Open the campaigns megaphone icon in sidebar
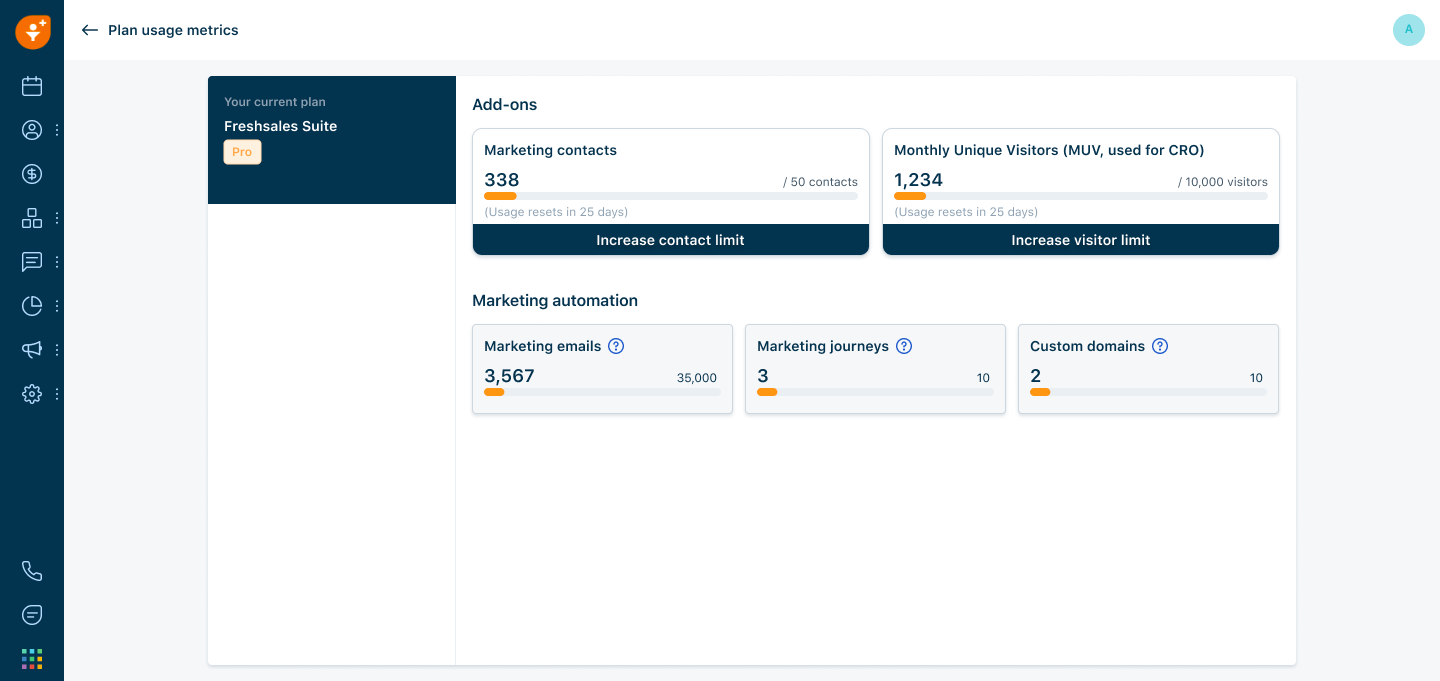The width and height of the screenshot is (1440, 681). pos(32,350)
